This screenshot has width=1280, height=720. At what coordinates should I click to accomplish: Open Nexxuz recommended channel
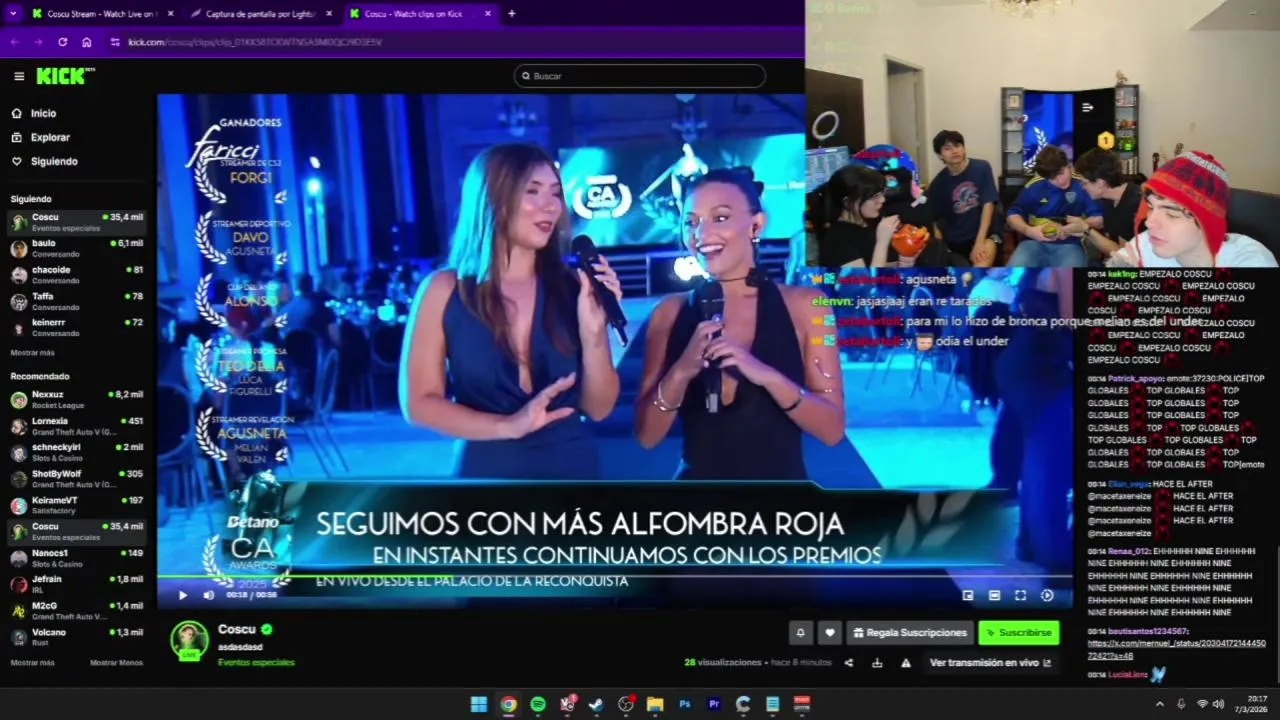pyautogui.click(x=77, y=399)
